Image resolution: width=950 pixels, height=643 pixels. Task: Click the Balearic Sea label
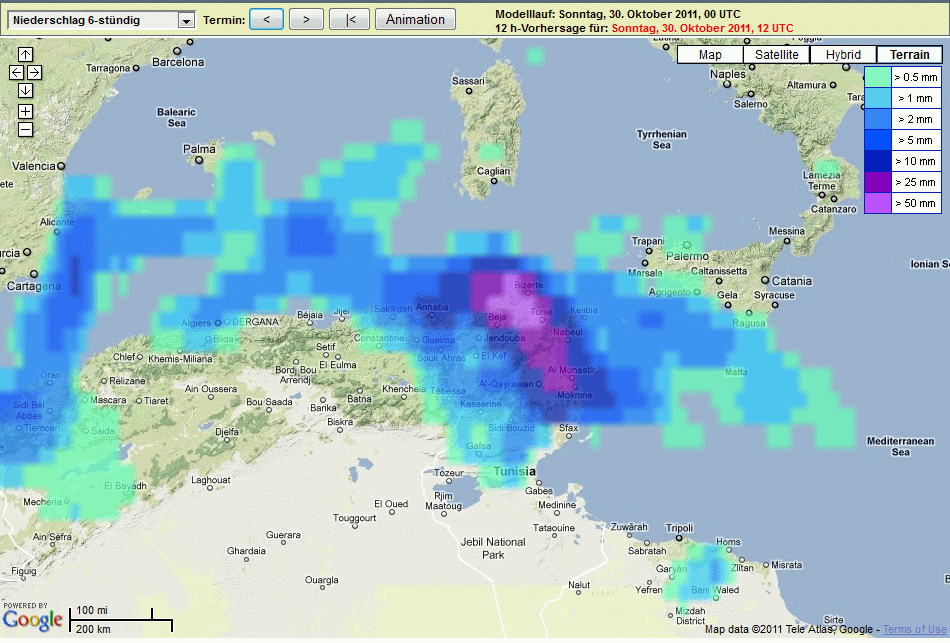tap(176, 118)
